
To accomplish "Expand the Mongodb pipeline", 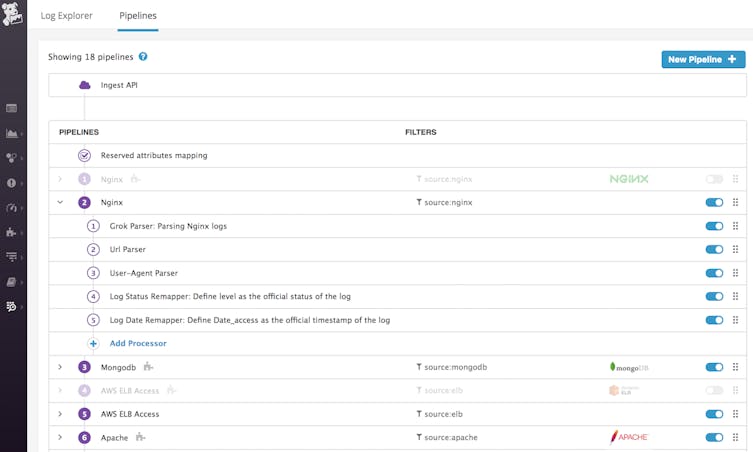I will coord(60,367).
